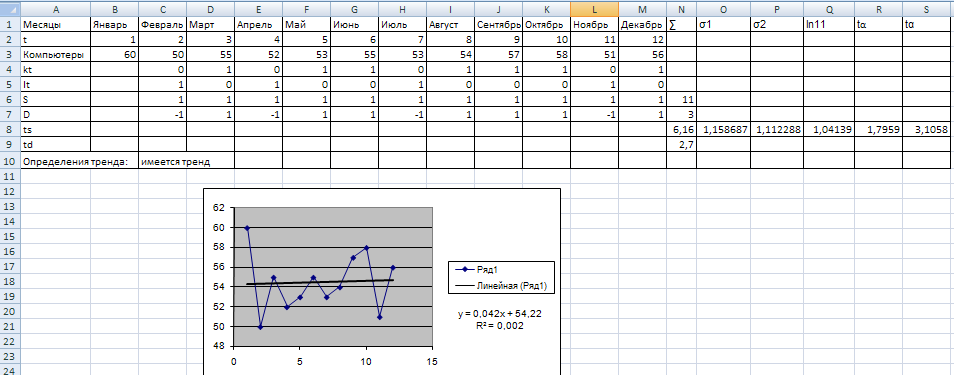This screenshot has width=954, height=375.
Task: Select cell with value 3,1058
Action: [927, 129]
